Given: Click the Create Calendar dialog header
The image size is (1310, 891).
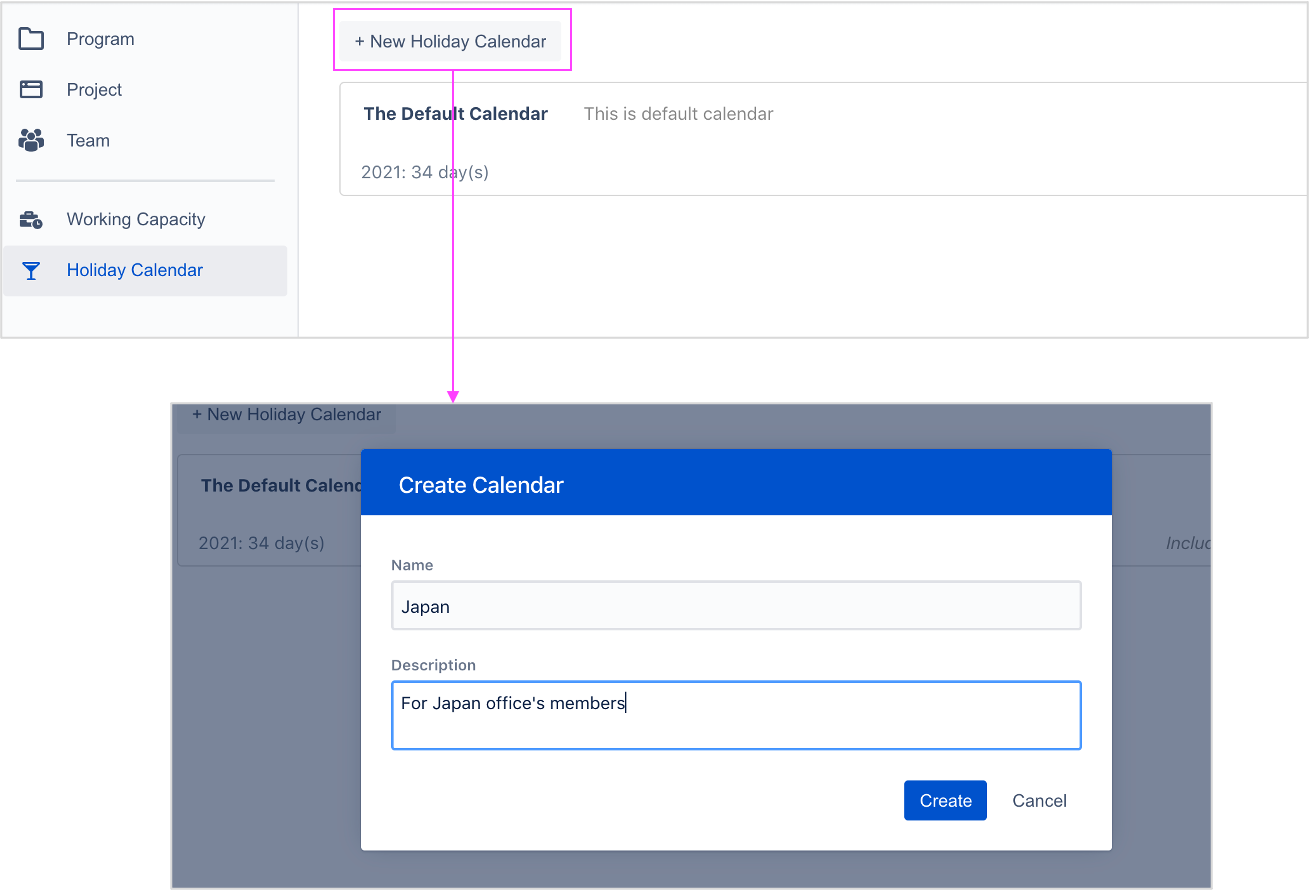Looking at the screenshot, I should coord(735,484).
